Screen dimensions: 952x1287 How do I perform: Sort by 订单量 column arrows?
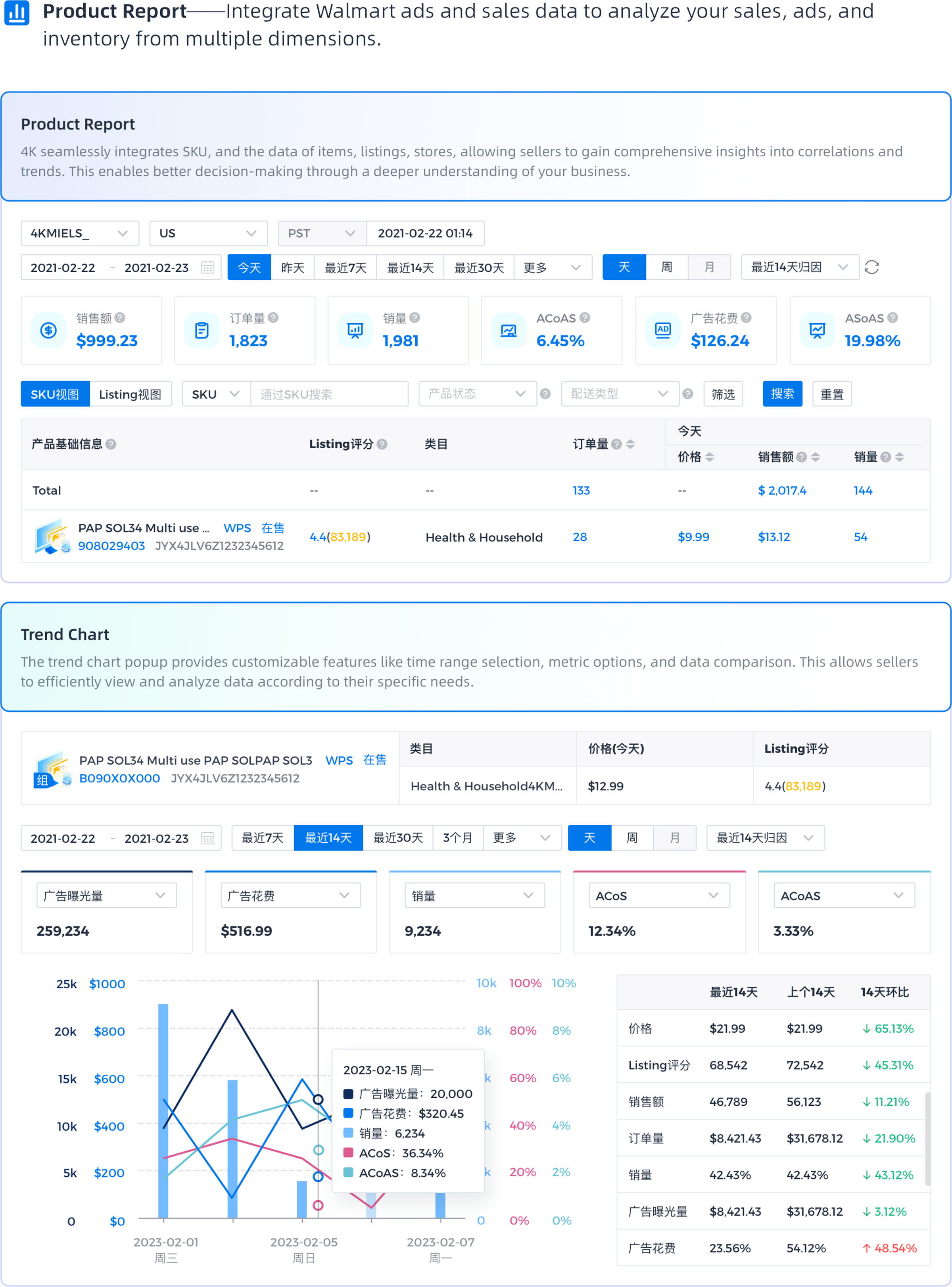pos(630,444)
